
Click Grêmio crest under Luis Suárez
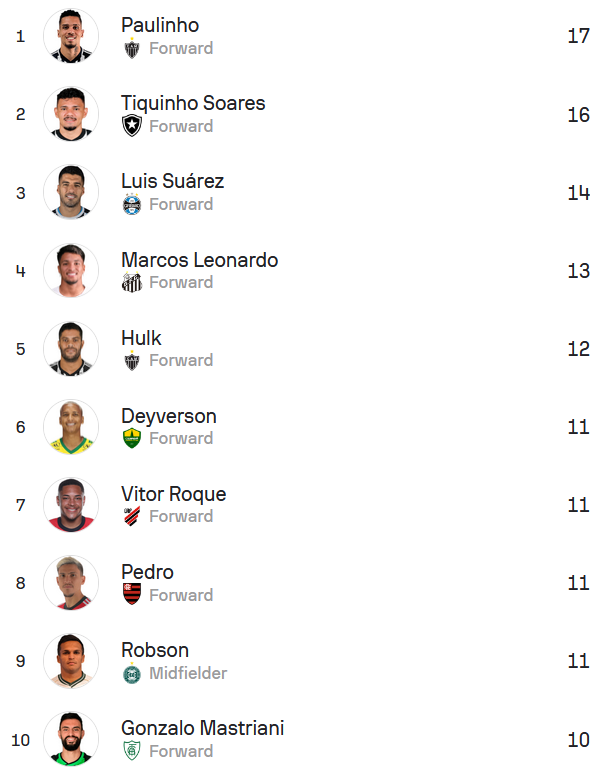(x=132, y=204)
